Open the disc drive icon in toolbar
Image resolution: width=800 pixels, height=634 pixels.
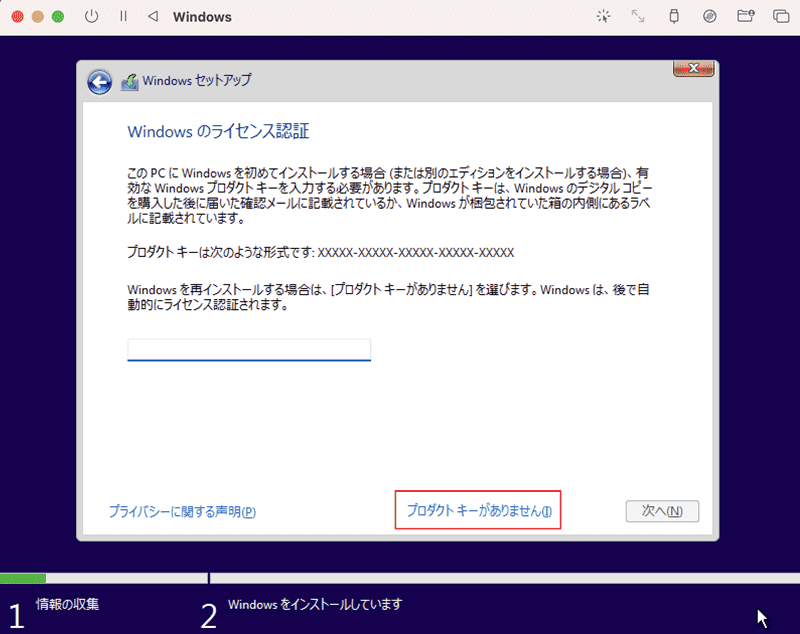tap(710, 16)
